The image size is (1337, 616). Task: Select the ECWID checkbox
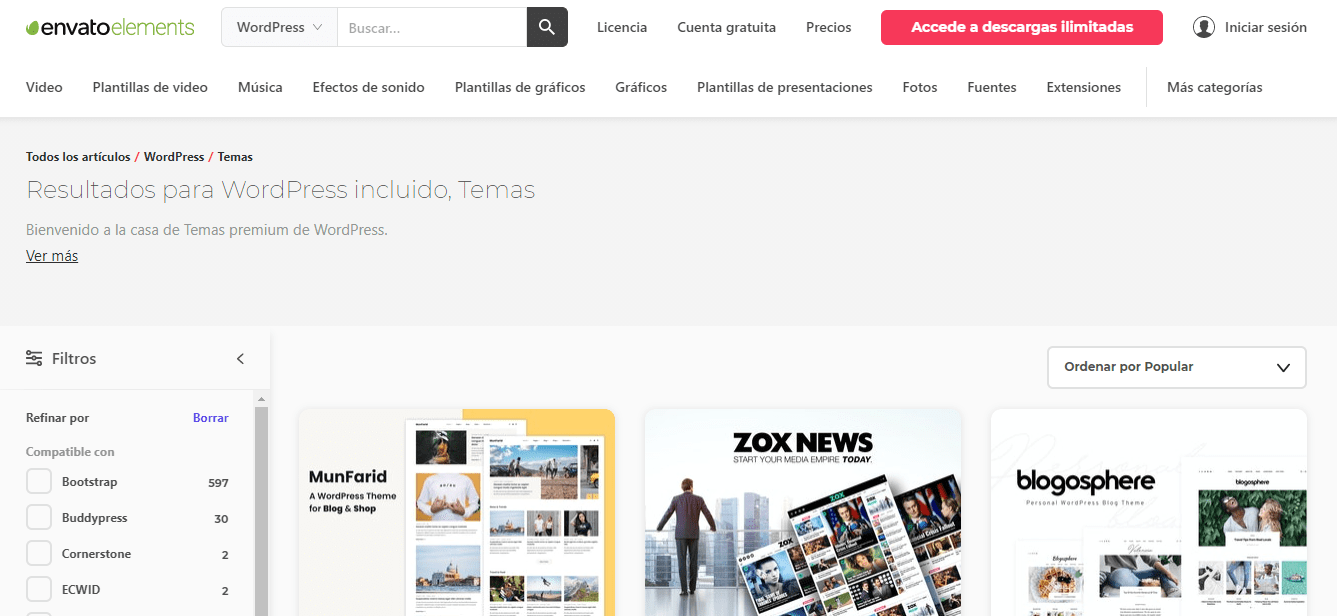pos(39,590)
